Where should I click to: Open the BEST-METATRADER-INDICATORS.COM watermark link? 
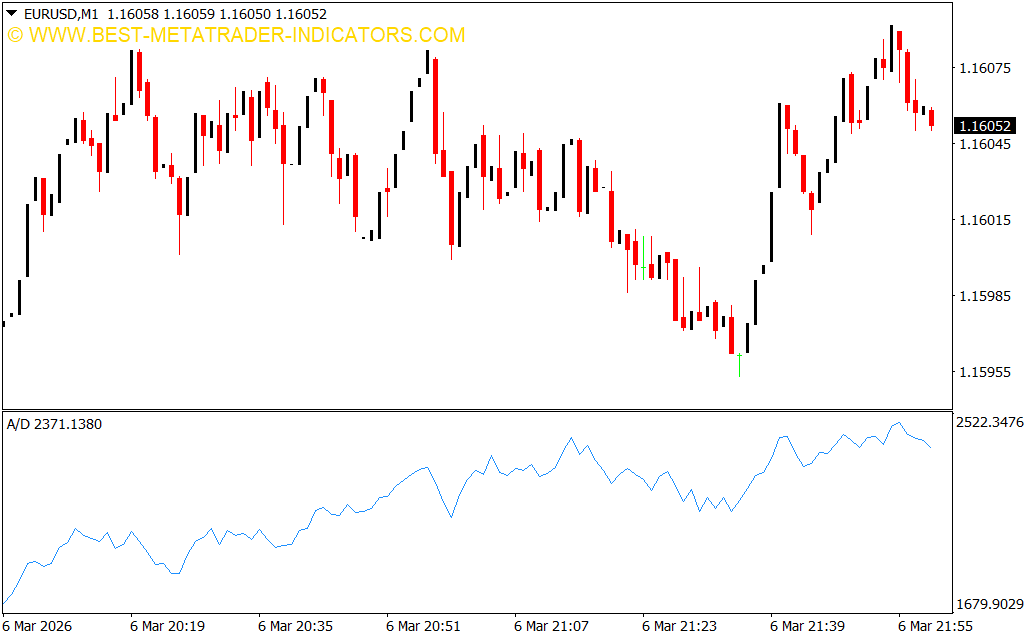[x=246, y=35]
